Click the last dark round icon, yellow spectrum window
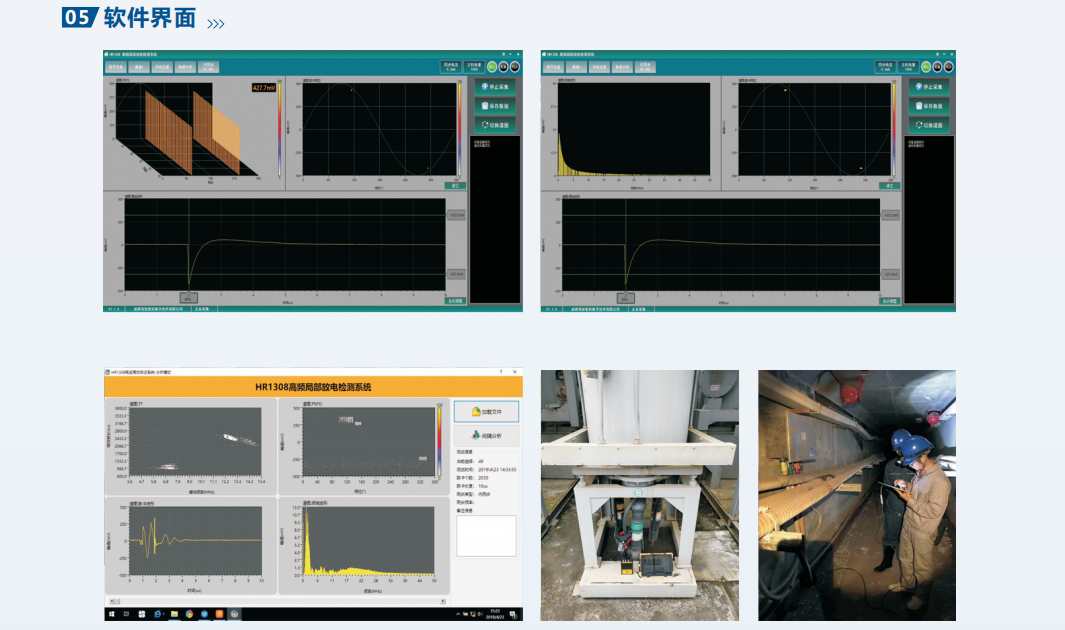Screen dimensions: 1065x630 tap(949, 67)
